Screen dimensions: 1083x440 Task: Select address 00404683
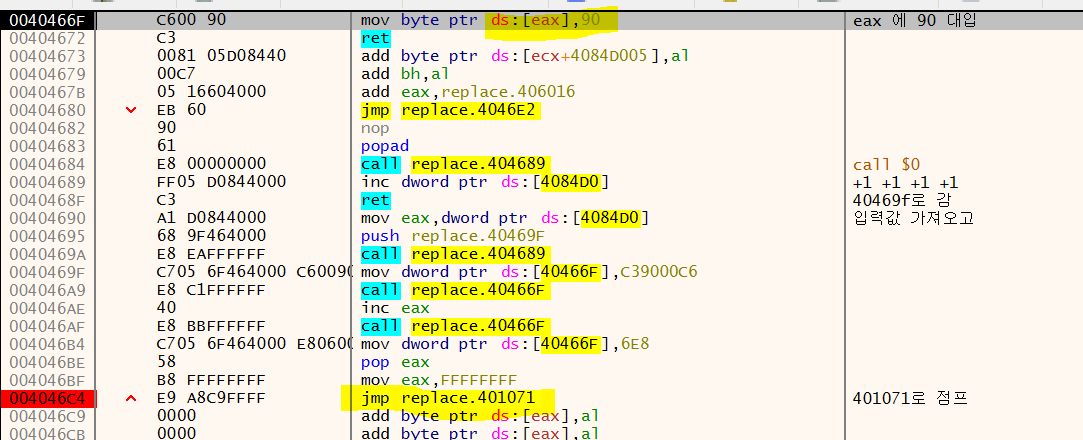pyautogui.click(x=48, y=146)
